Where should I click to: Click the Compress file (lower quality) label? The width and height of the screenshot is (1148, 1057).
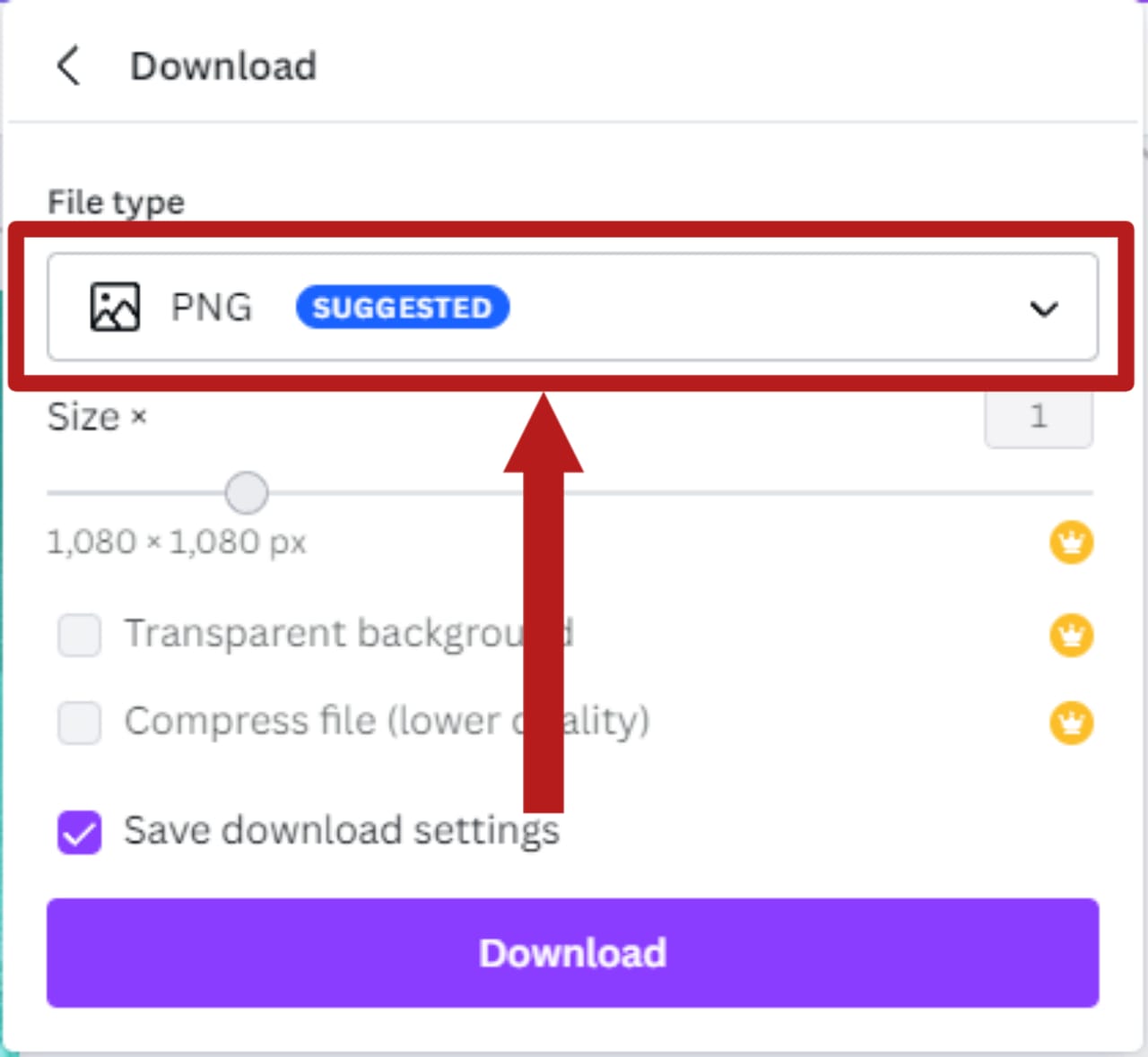(386, 721)
